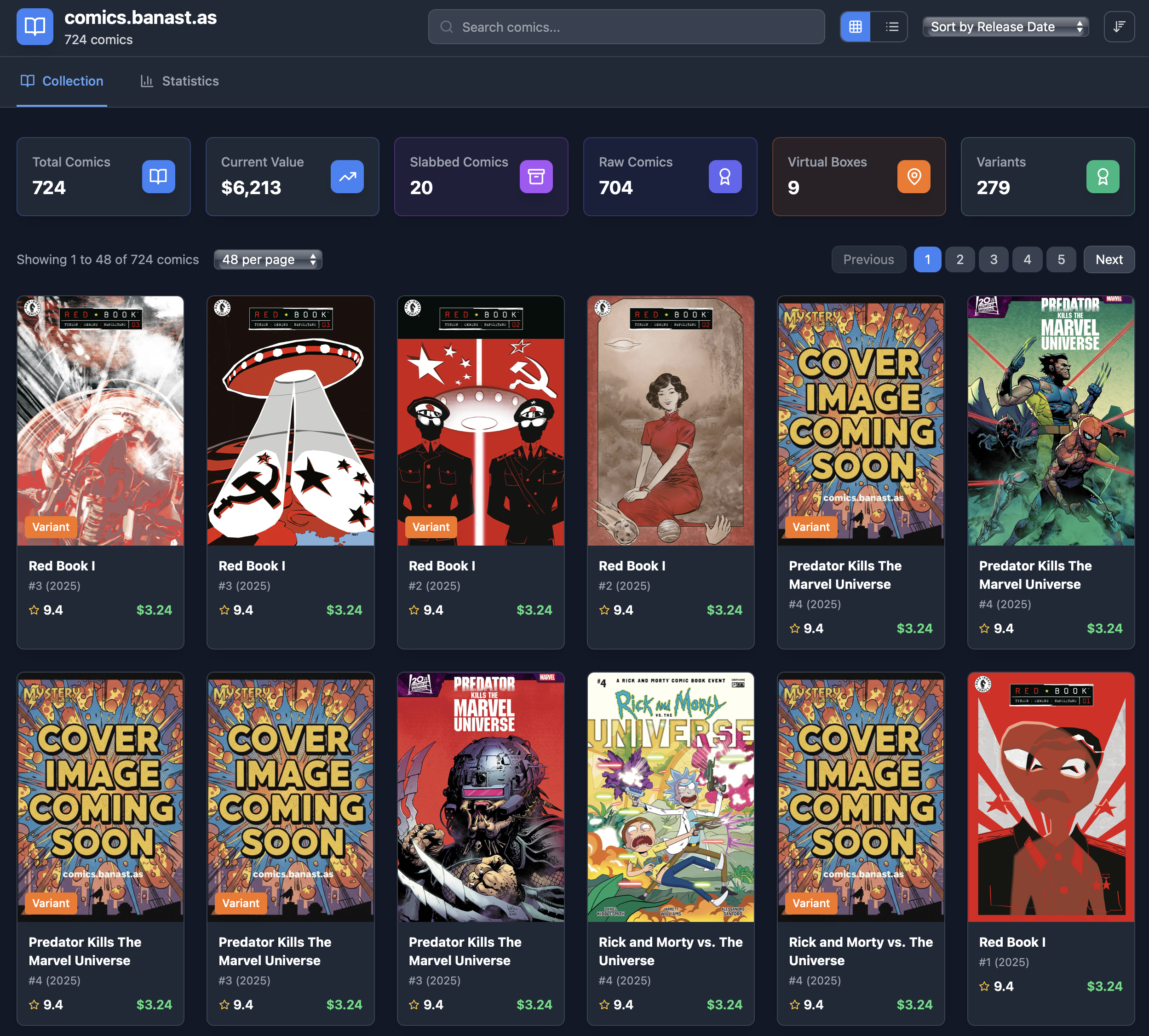Toggle sort direction icon button
Screen dimensions: 1149x1036
(1119, 27)
